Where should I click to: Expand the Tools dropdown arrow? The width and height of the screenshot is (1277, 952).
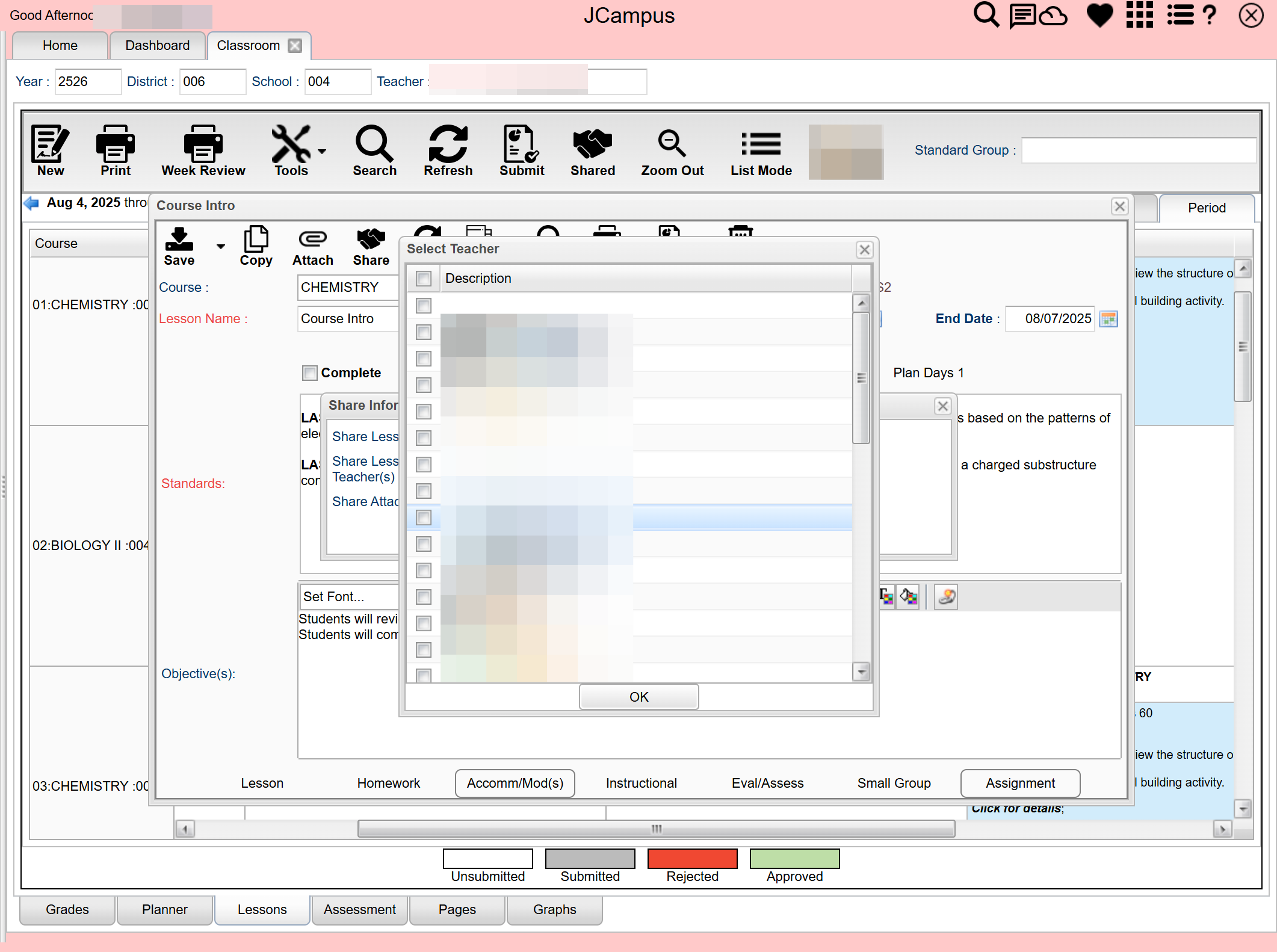pos(322,152)
